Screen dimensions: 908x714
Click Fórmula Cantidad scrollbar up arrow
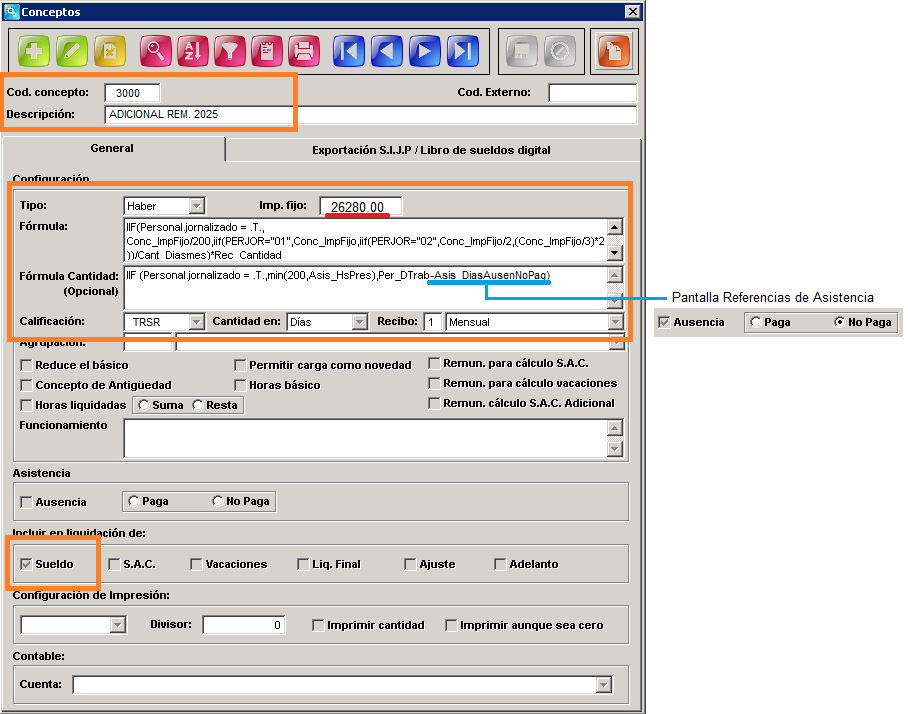coord(615,274)
